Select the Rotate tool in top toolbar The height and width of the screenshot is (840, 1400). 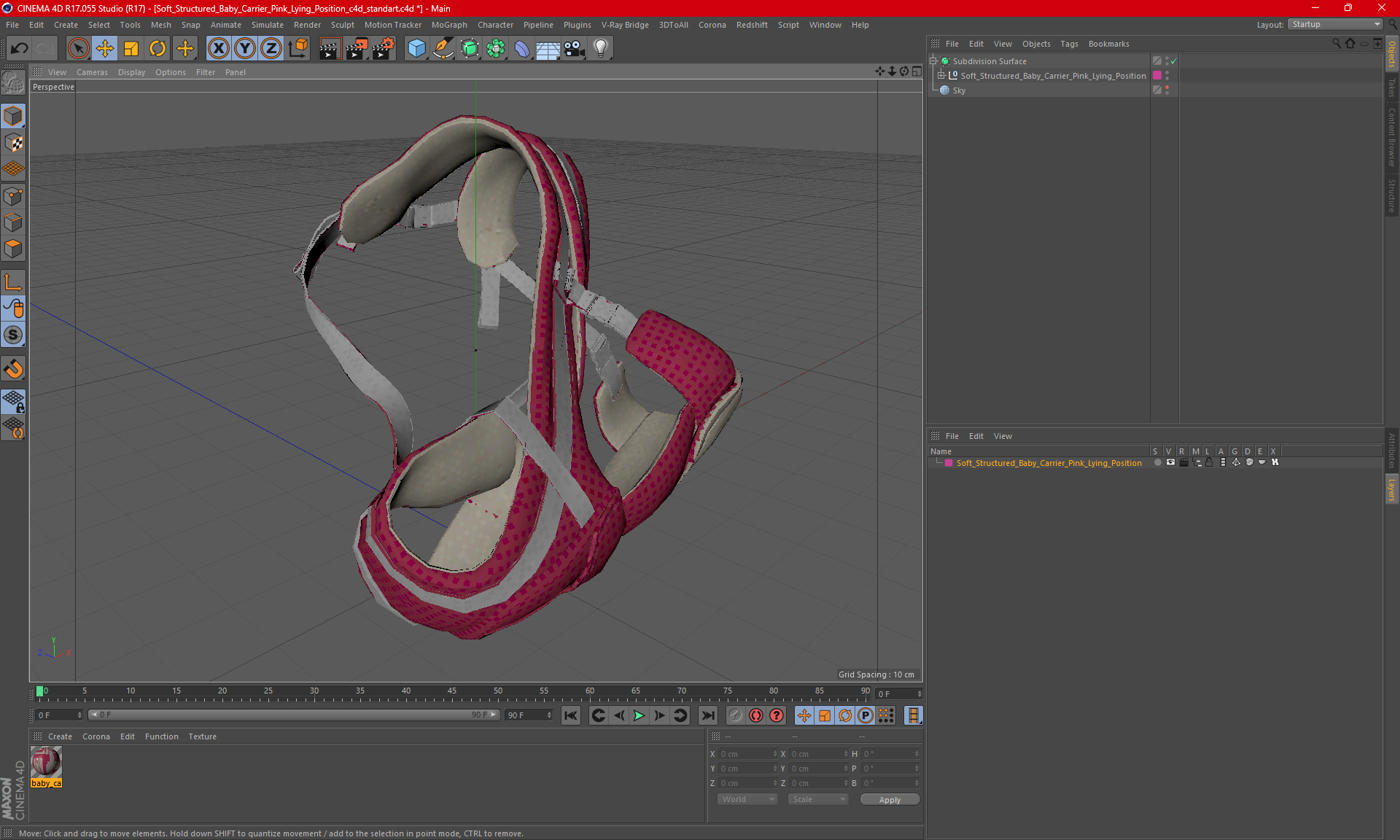tap(157, 49)
